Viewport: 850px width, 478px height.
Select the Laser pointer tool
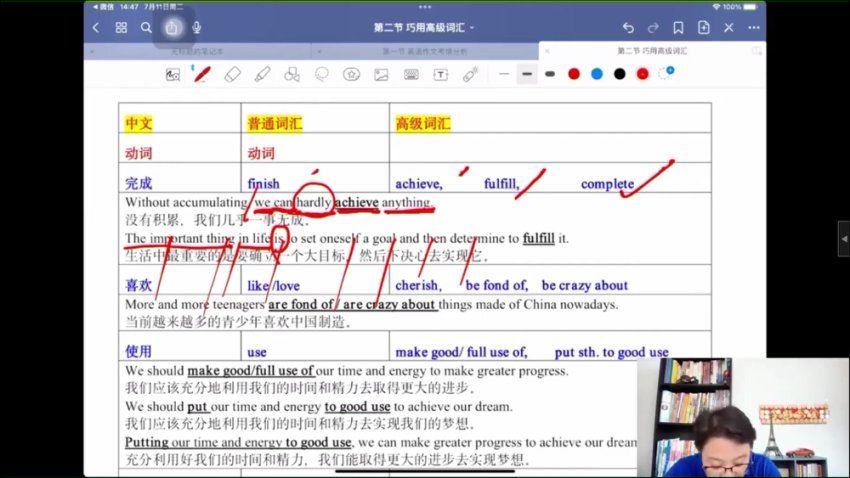(471, 74)
